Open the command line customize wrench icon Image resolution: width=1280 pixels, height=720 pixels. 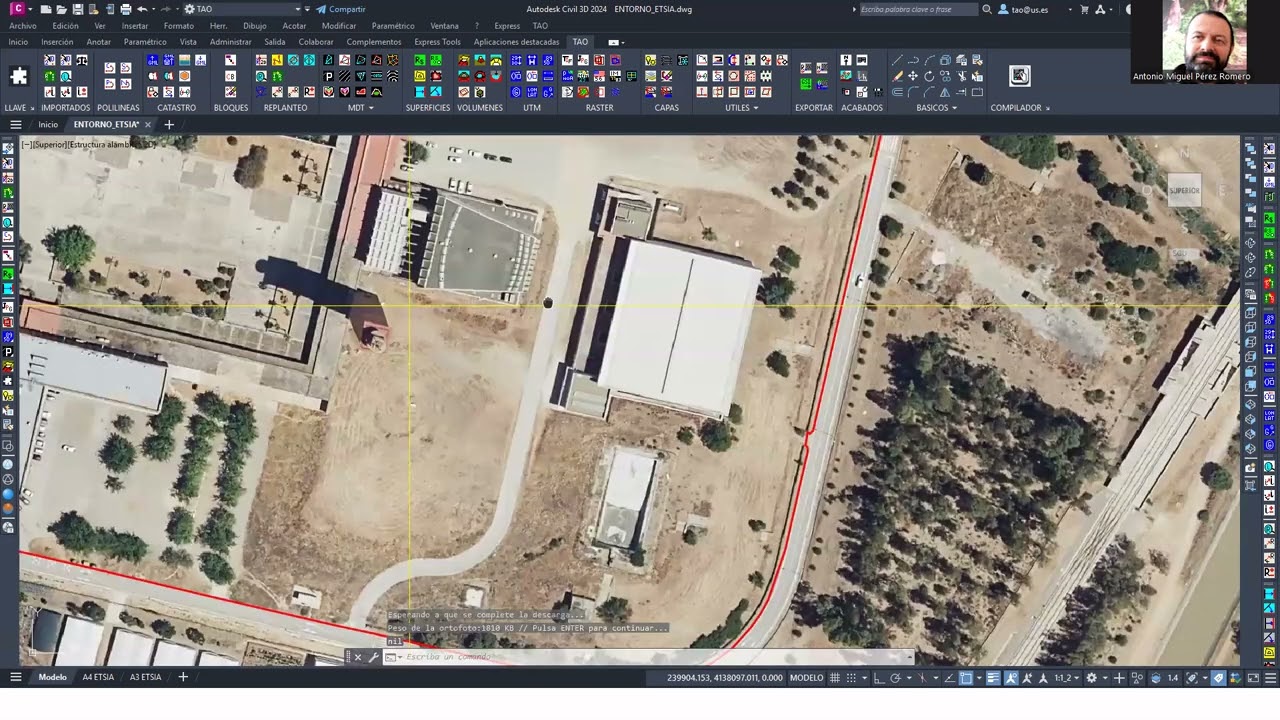tap(373, 657)
